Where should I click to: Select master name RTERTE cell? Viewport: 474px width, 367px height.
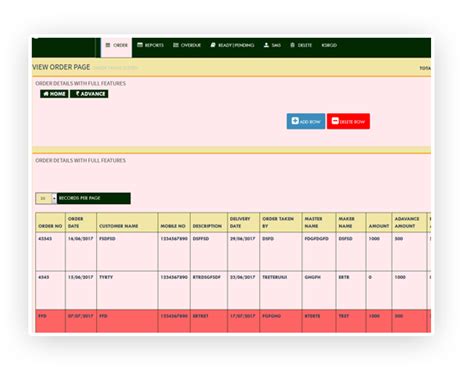[319, 321]
